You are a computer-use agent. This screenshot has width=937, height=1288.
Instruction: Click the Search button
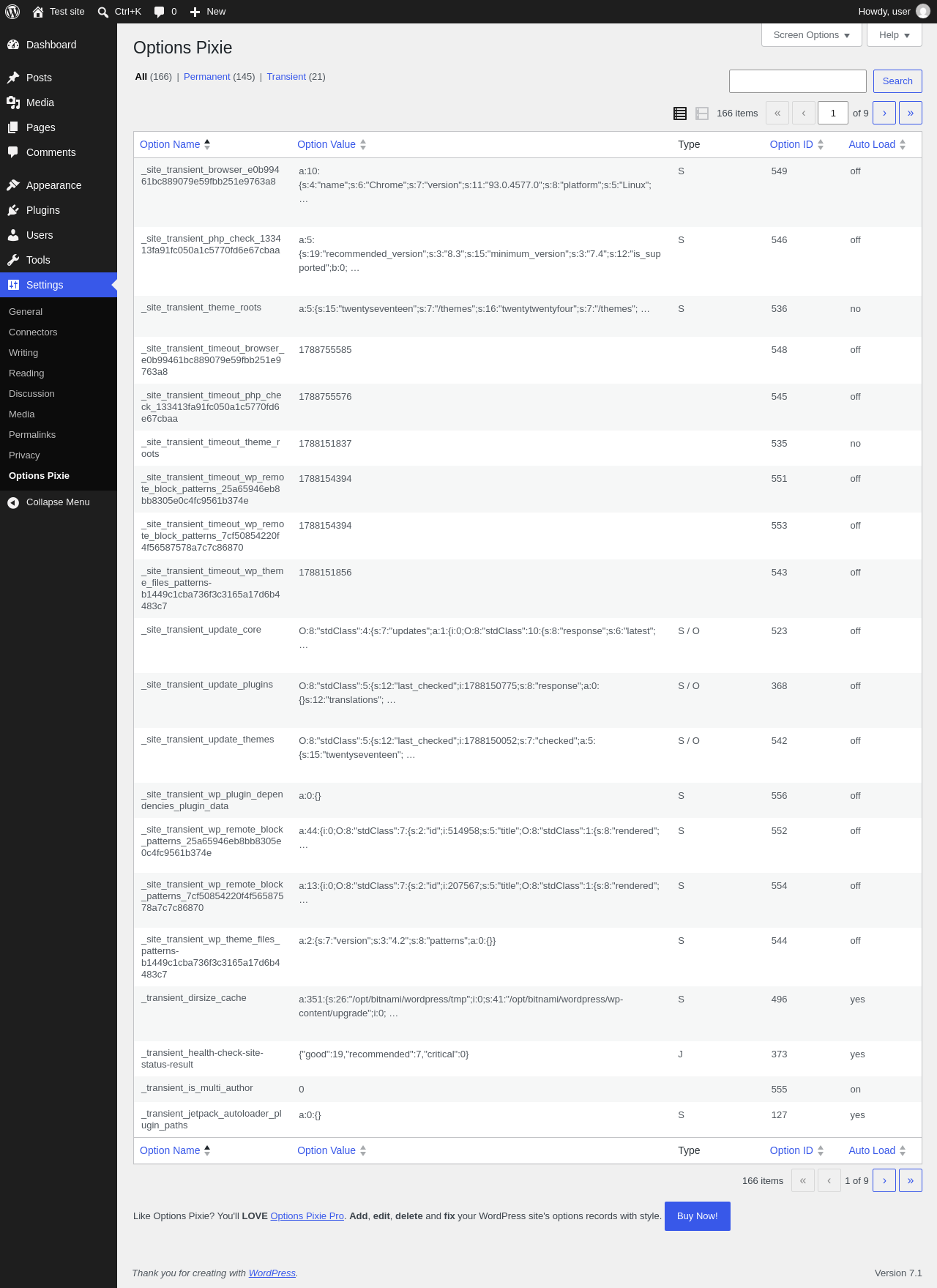tap(897, 81)
